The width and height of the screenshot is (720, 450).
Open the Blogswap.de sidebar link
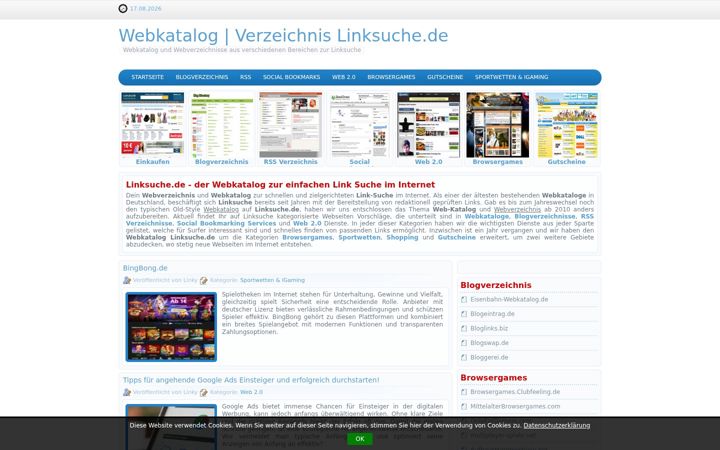point(489,343)
